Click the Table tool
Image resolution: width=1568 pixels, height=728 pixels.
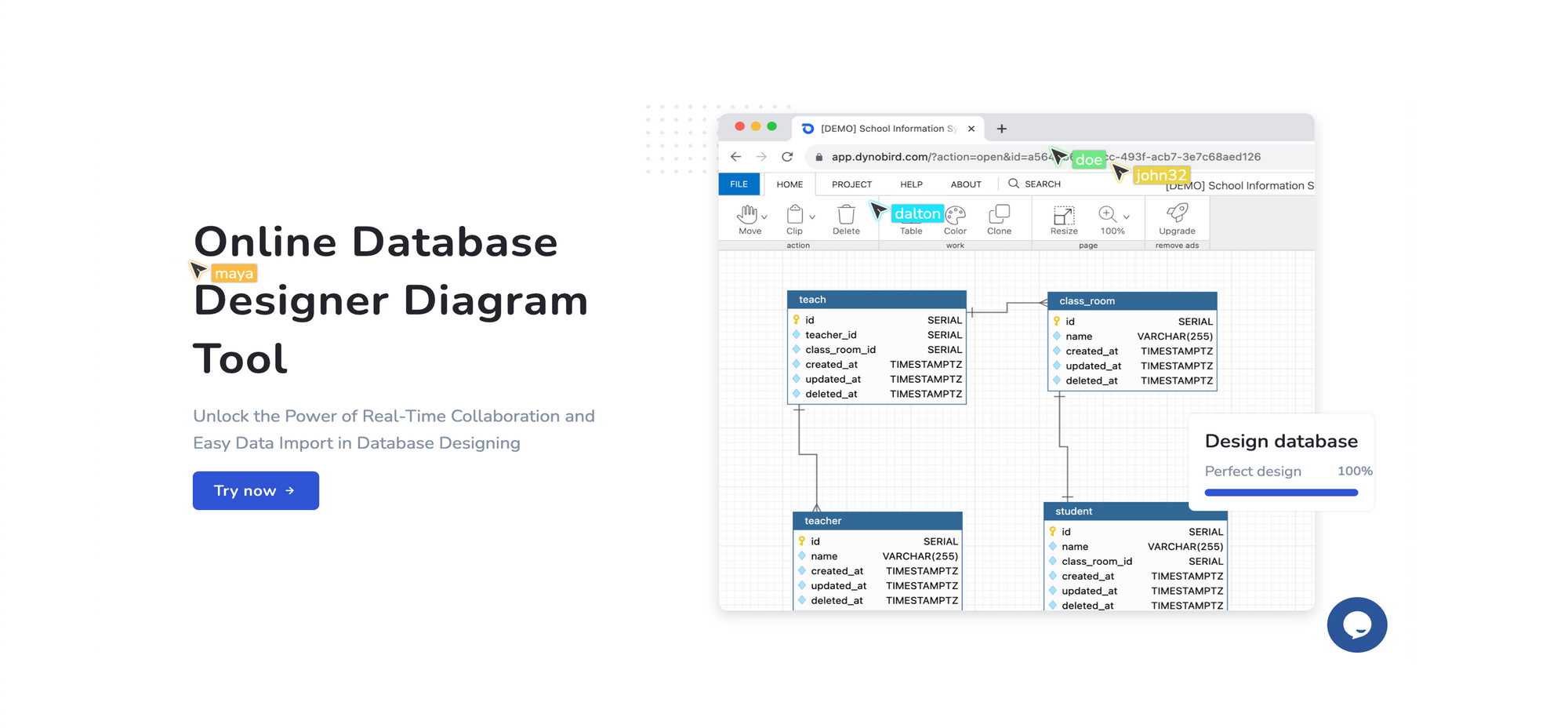point(911,217)
